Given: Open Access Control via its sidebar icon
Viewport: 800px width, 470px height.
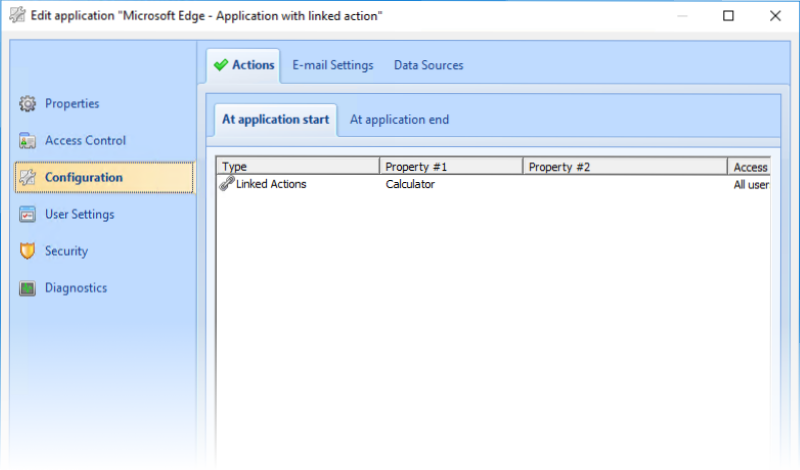Looking at the screenshot, I should (28, 141).
